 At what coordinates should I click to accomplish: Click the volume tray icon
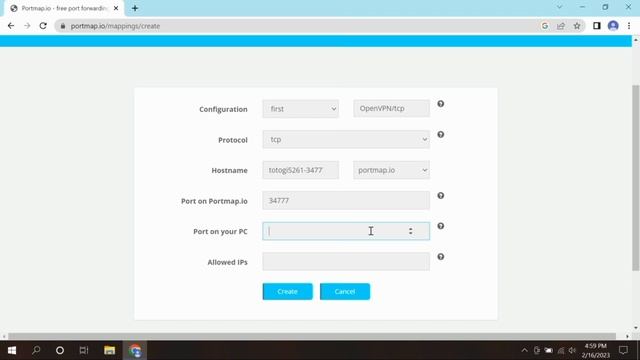pos(572,350)
